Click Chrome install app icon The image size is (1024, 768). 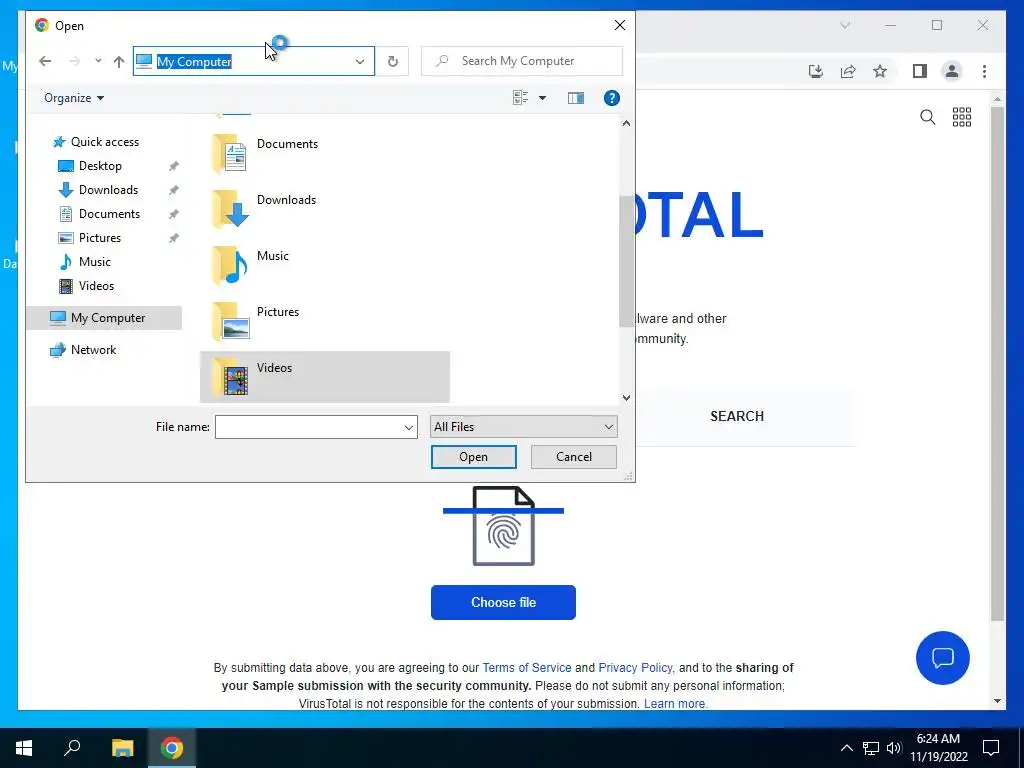[x=816, y=71]
